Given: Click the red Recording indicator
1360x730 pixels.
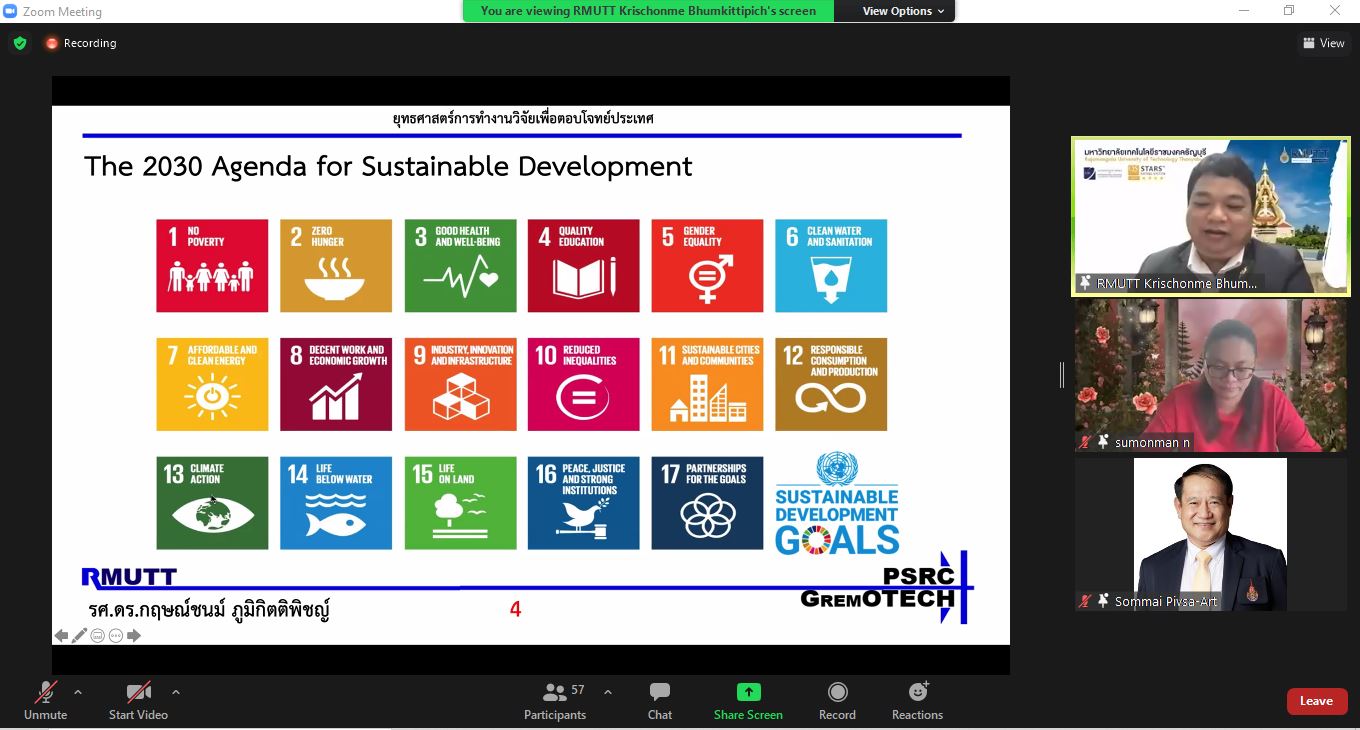Looking at the screenshot, I should tap(81, 43).
